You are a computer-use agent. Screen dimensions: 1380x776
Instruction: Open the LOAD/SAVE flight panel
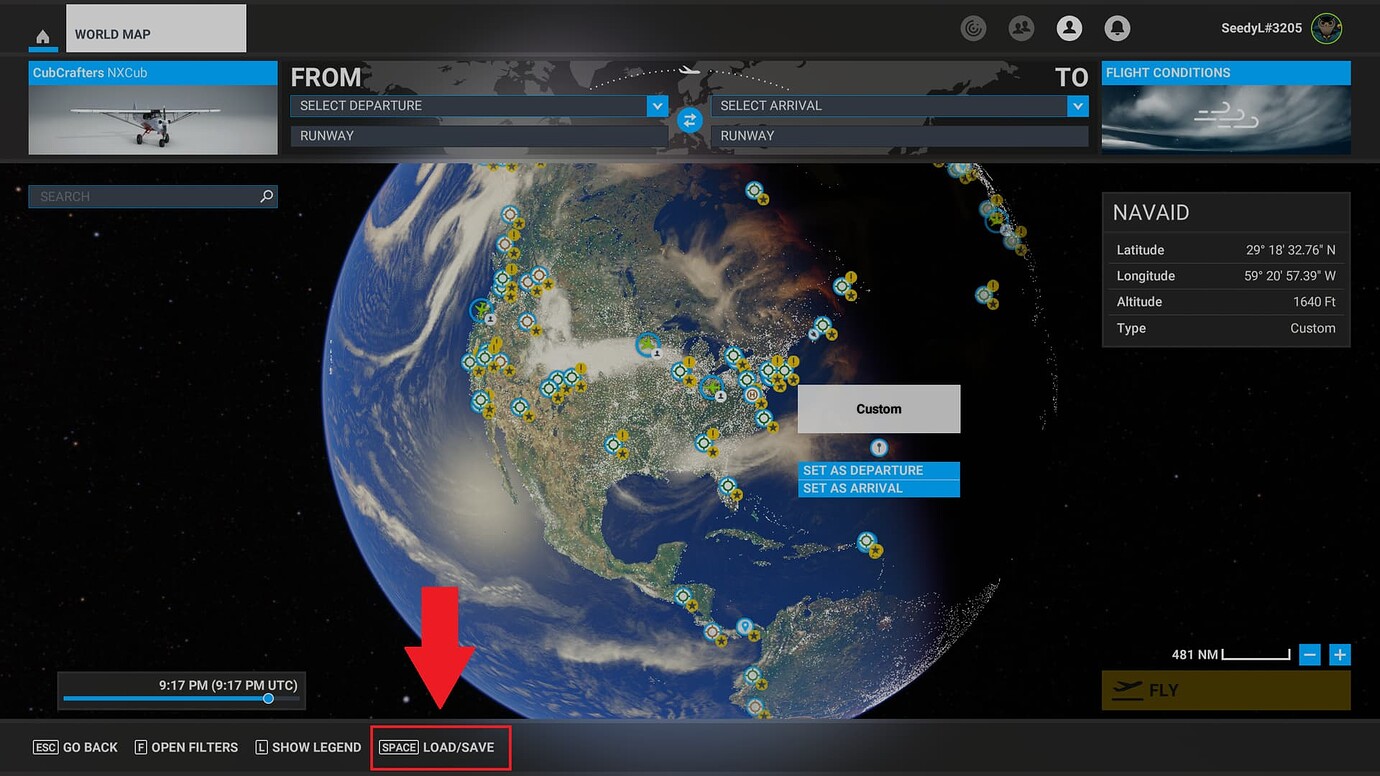pos(440,747)
